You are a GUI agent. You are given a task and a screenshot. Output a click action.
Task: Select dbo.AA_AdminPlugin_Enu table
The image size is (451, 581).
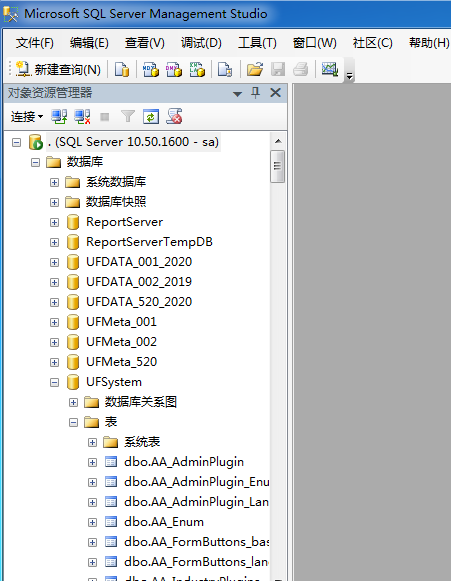(x=197, y=482)
